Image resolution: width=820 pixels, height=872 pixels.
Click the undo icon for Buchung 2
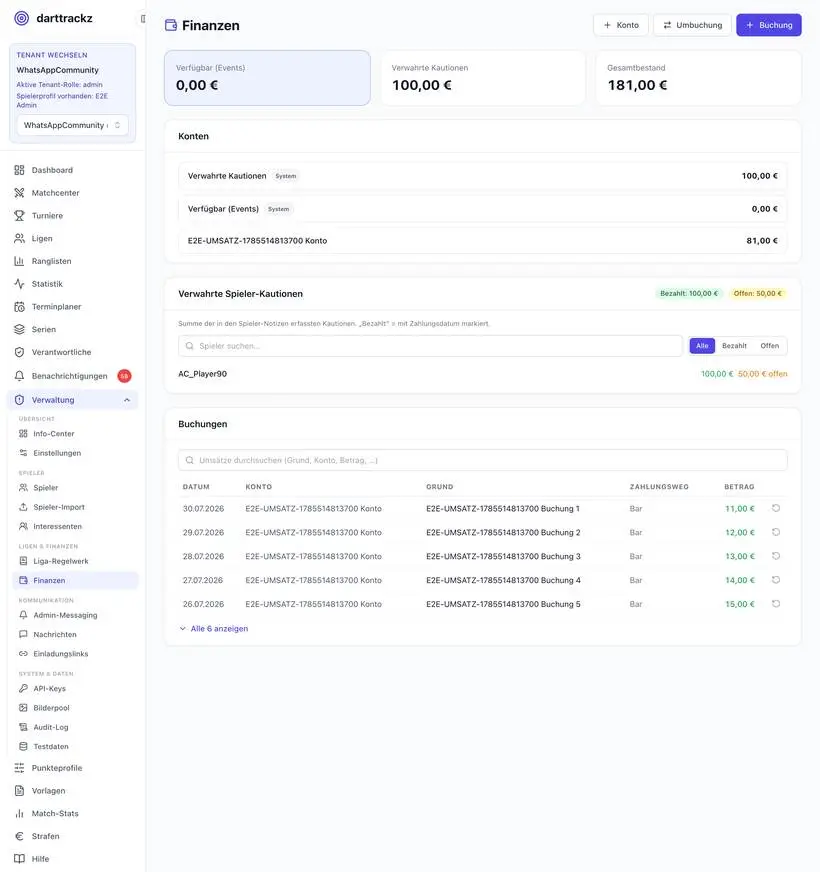(x=776, y=532)
